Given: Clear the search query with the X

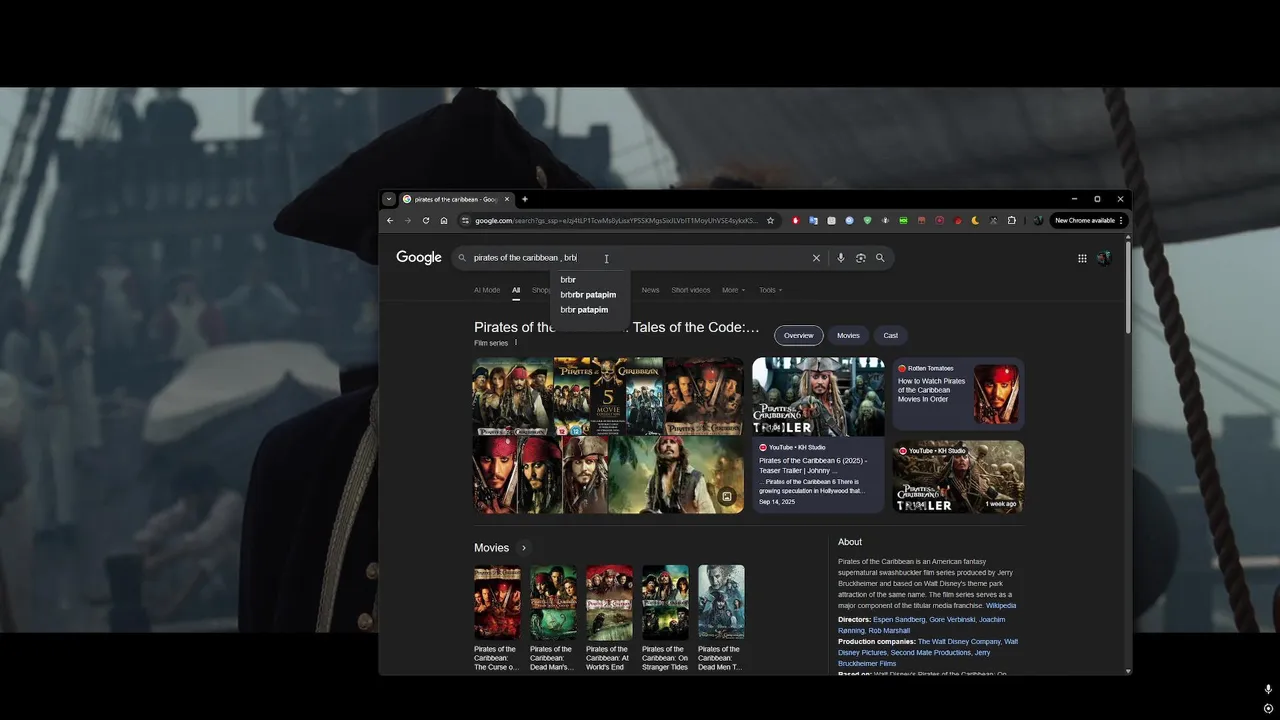Looking at the screenshot, I should 816,258.
